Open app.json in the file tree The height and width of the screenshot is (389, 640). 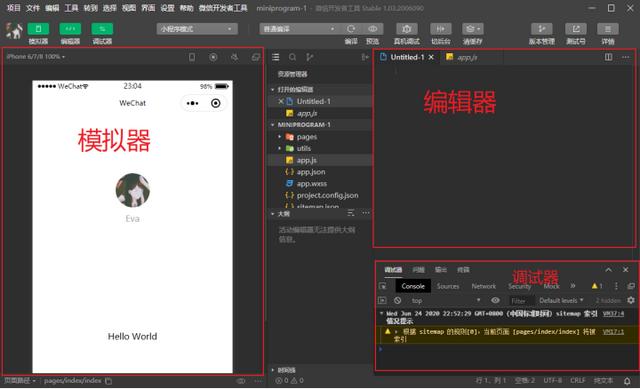311,172
